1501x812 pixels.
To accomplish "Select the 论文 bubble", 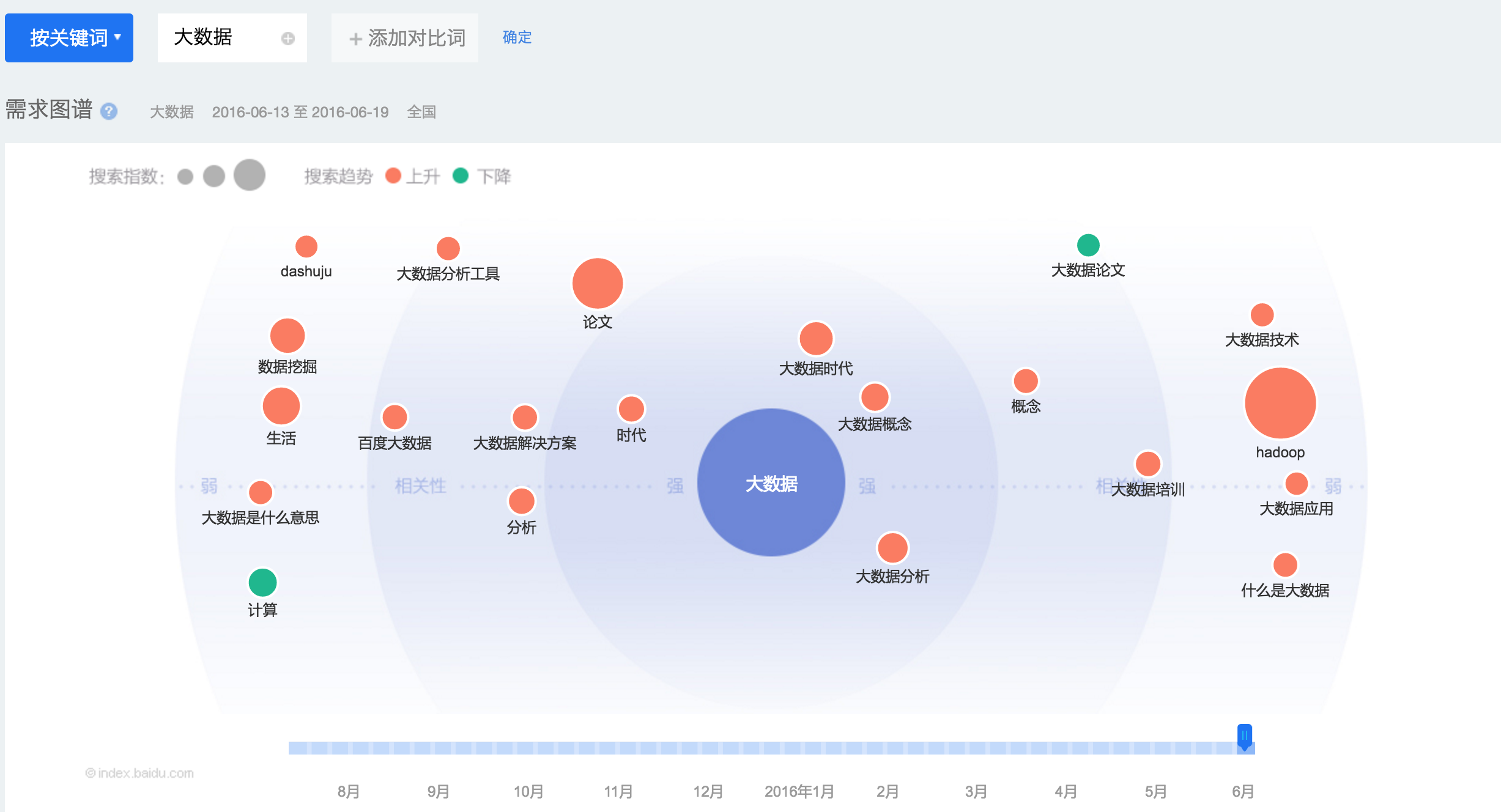I will tap(598, 283).
